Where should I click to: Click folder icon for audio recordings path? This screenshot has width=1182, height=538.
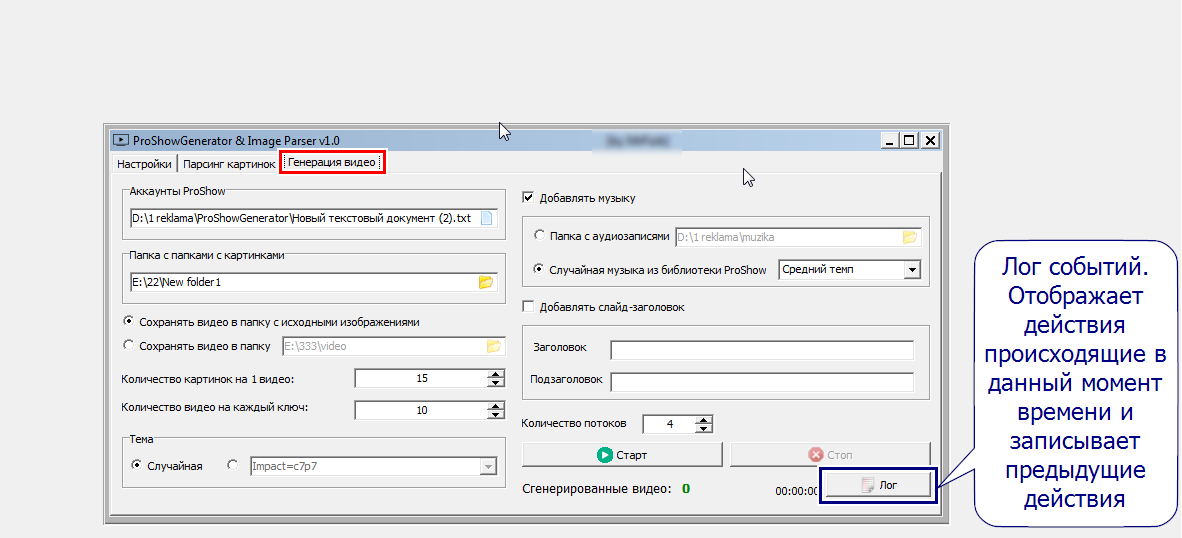coord(910,237)
